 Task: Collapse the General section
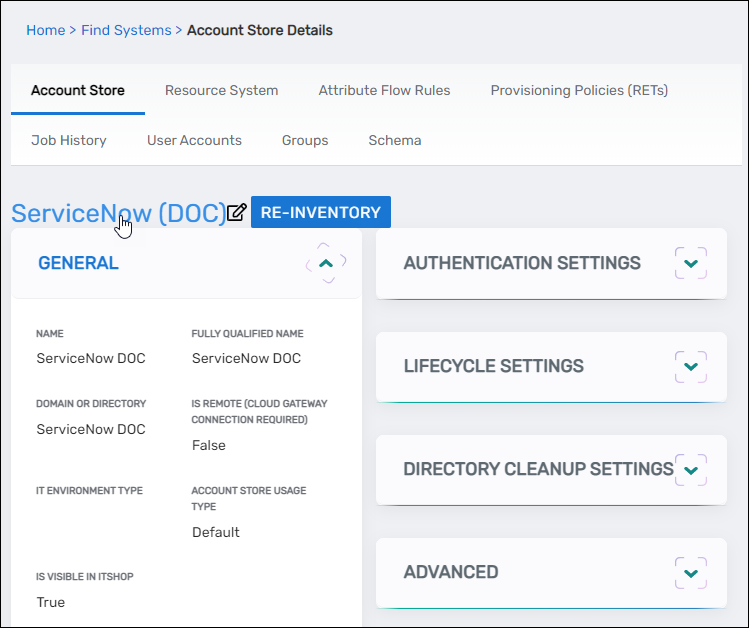tap(325, 264)
